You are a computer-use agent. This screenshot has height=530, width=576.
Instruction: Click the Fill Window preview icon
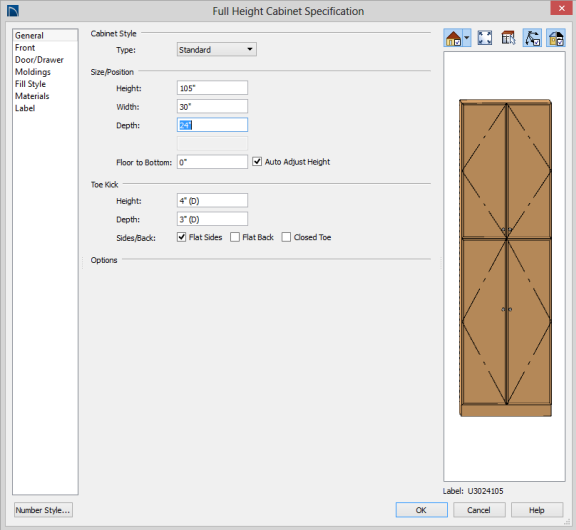click(x=485, y=38)
